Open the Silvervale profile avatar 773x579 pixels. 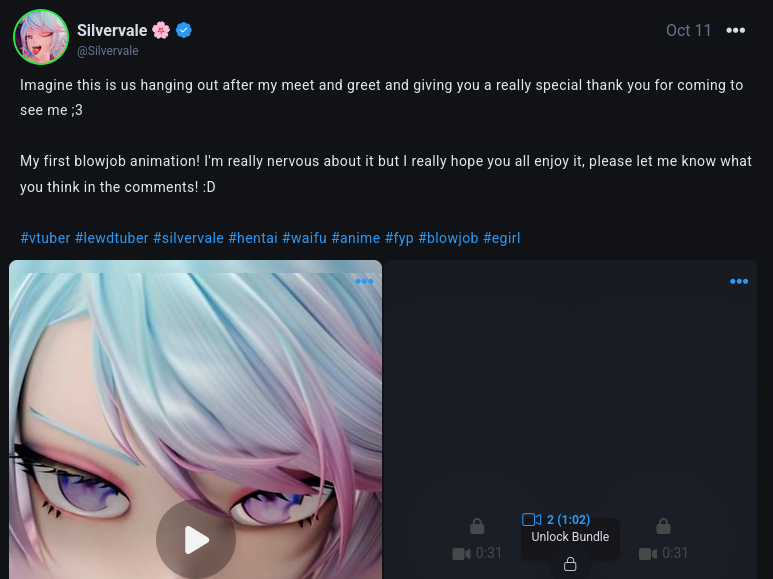(x=41, y=37)
